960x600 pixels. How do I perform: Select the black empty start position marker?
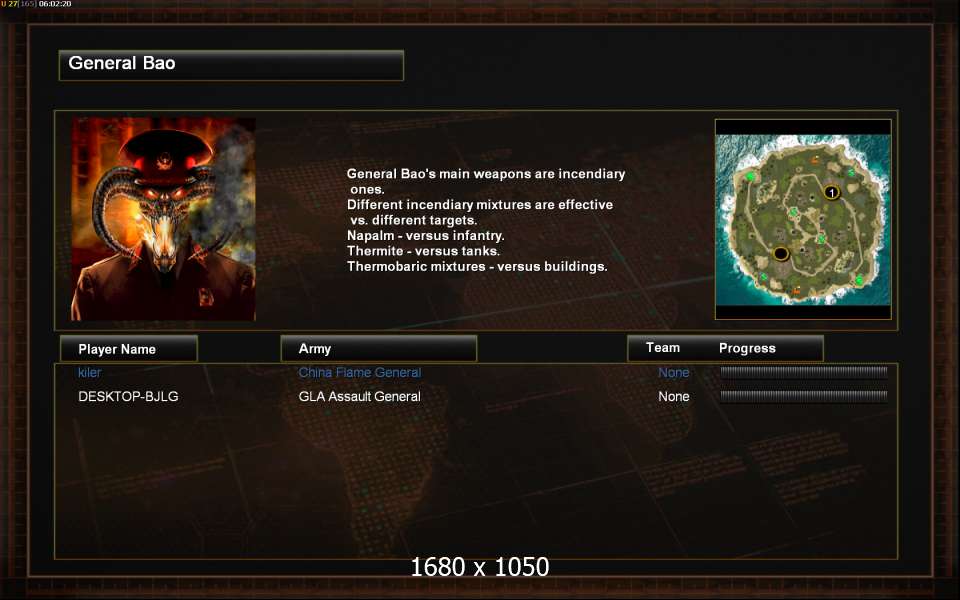pyautogui.click(x=781, y=253)
